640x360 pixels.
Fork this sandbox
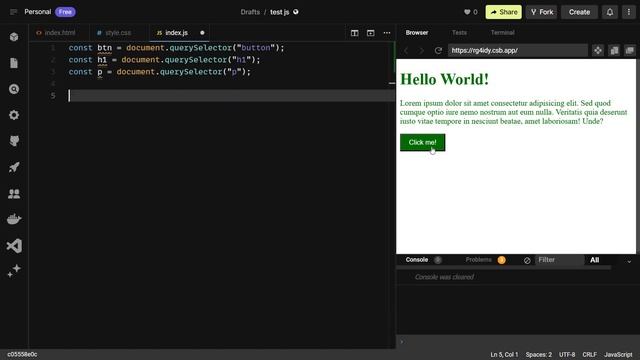[542, 12]
